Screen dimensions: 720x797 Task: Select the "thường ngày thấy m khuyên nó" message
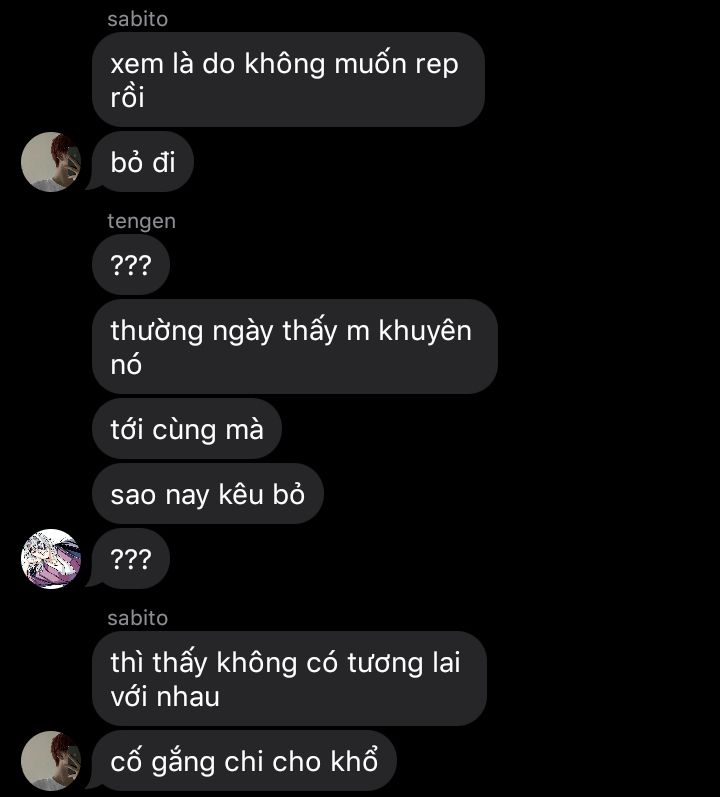[x=295, y=347]
